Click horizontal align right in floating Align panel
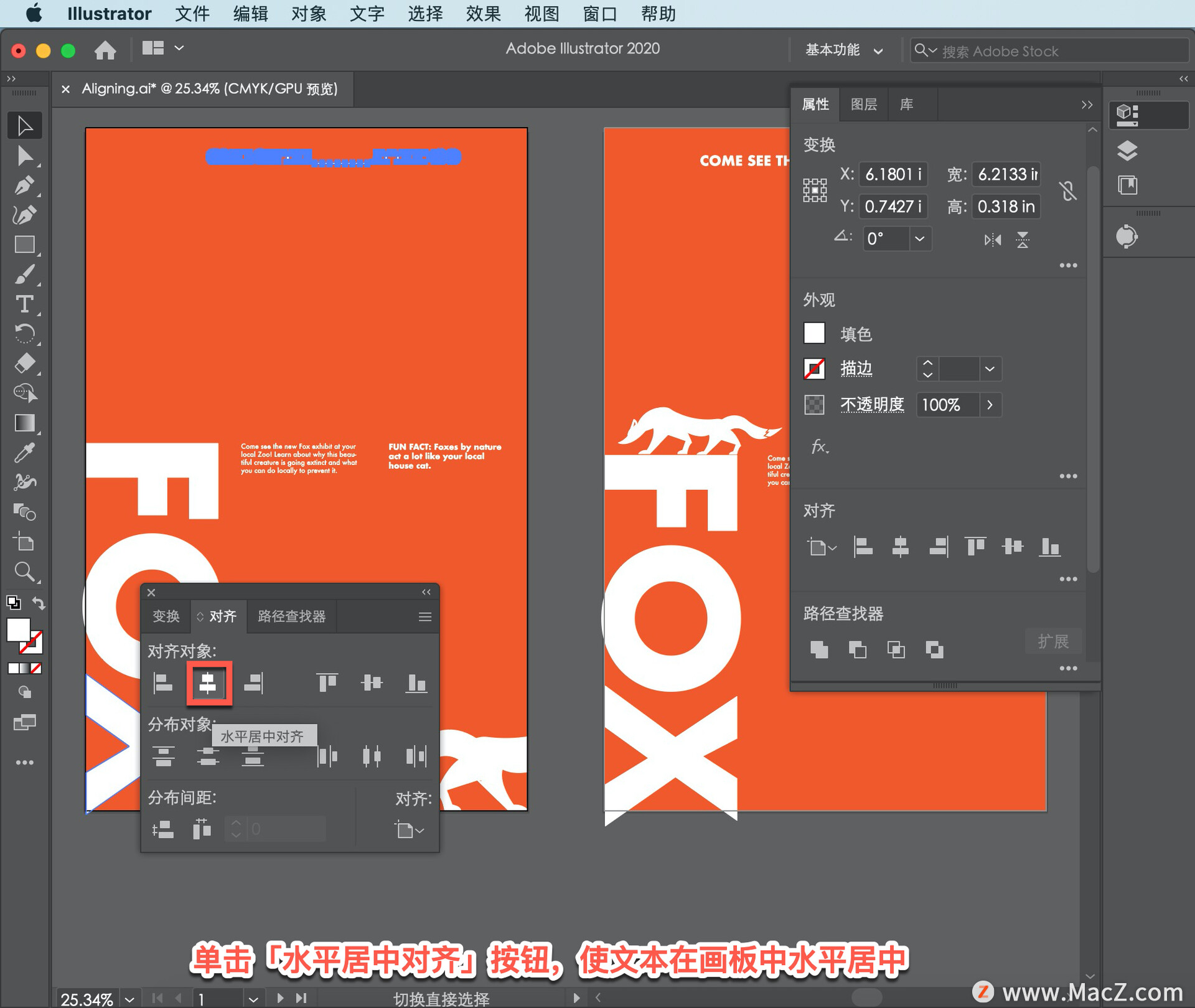This screenshot has height=1008, width=1195. [253, 683]
